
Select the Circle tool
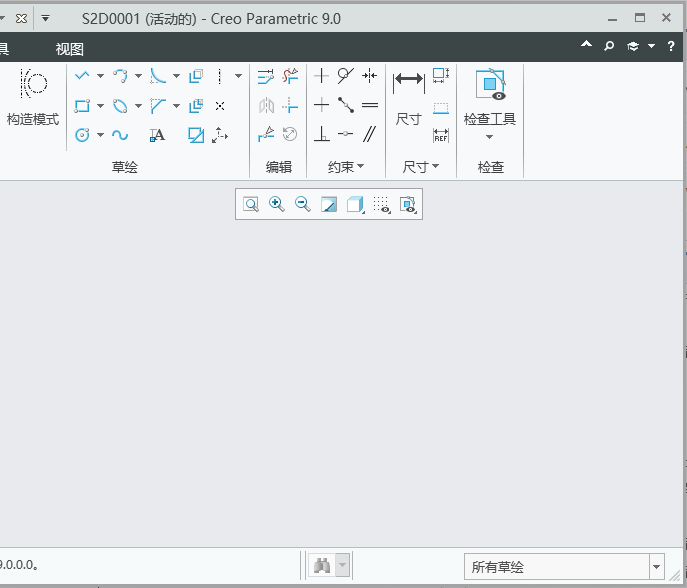(x=82, y=135)
